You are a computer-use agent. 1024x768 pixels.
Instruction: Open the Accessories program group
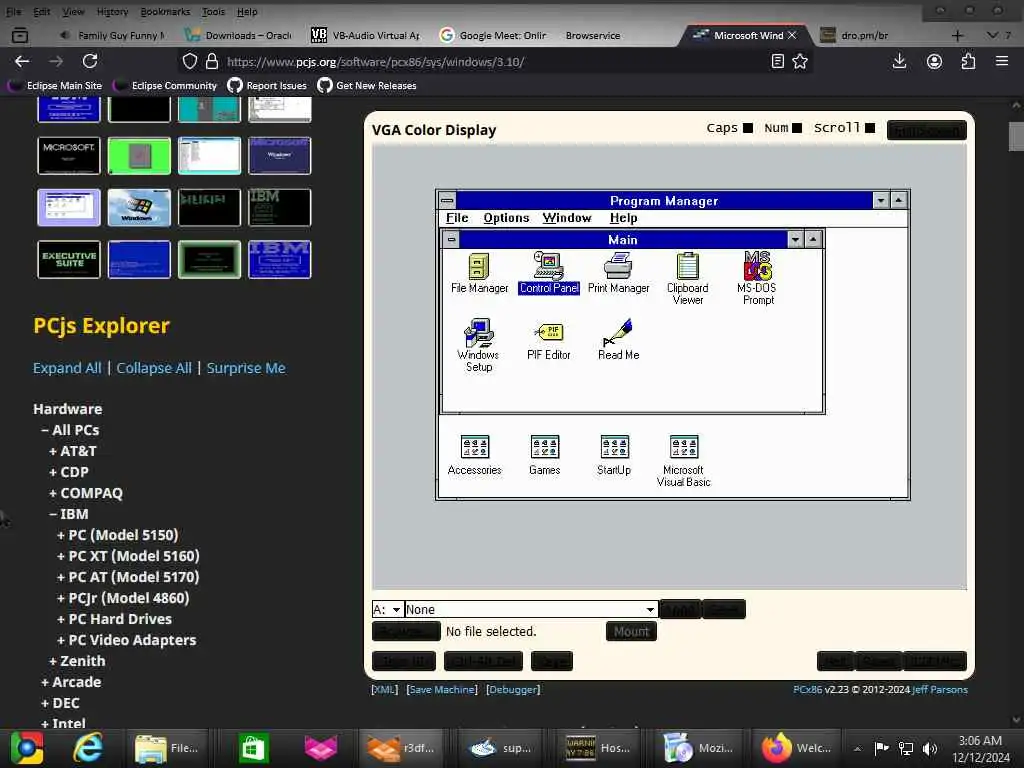tap(475, 455)
